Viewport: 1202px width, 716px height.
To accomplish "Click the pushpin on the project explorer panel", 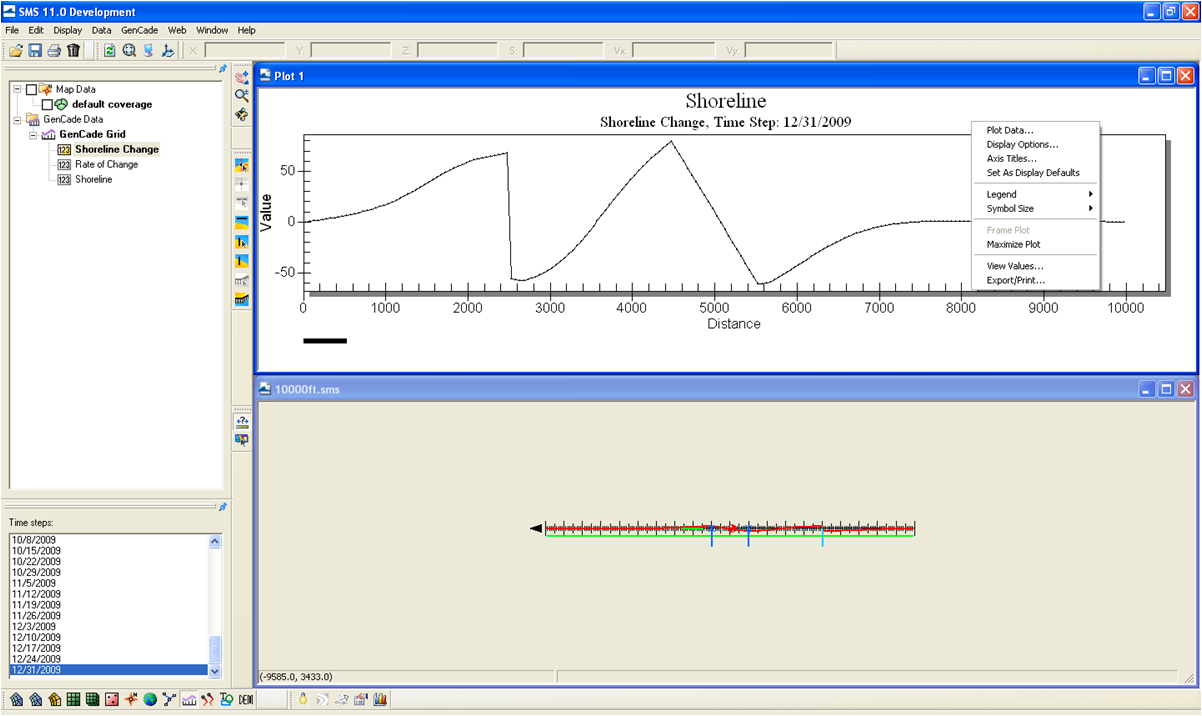I will click(222, 70).
